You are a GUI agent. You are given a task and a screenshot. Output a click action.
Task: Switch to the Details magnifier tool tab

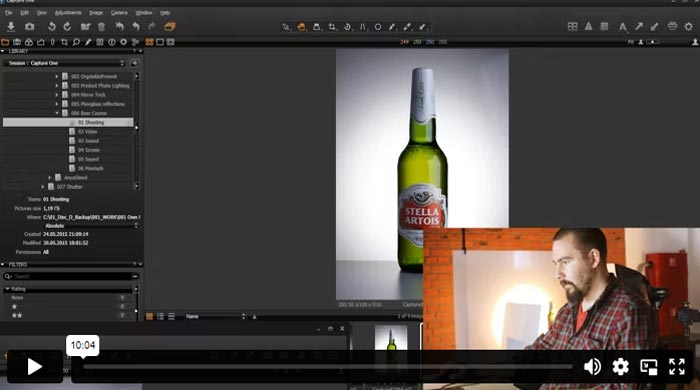pyautogui.click(x=76, y=42)
